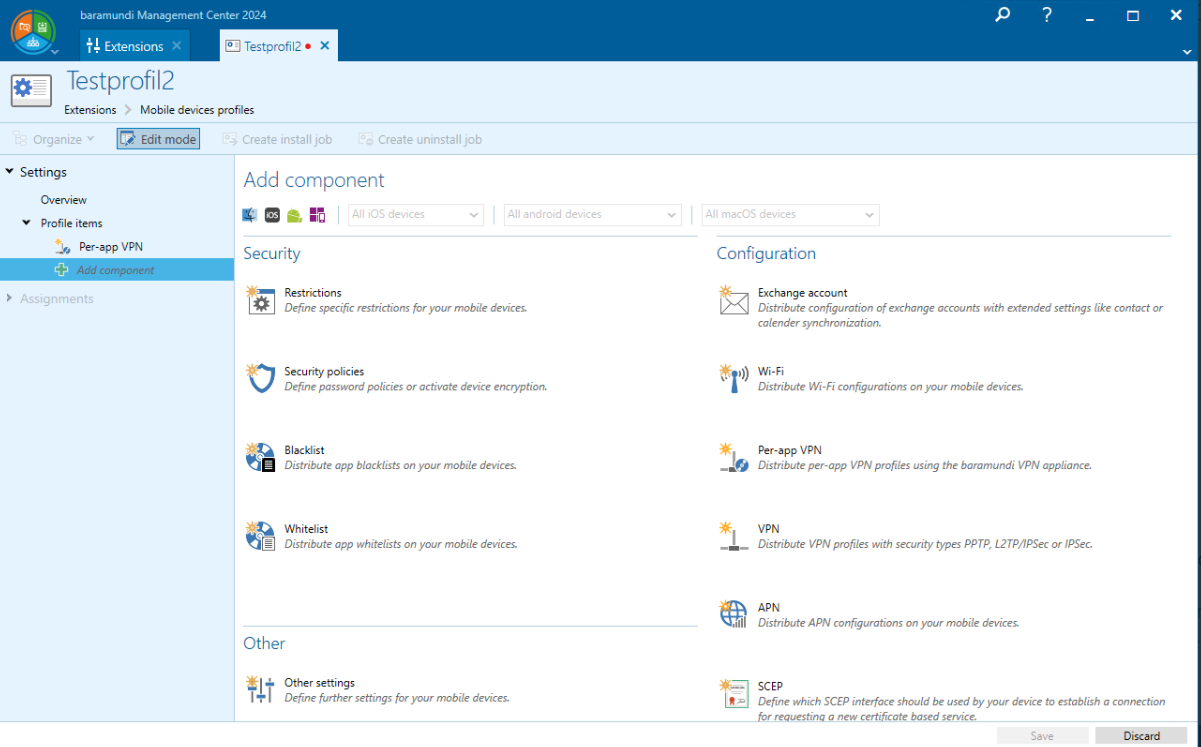Viewport: 1201px width, 747px height.
Task: Open the All android devices dropdown
Action: (593, 214)
